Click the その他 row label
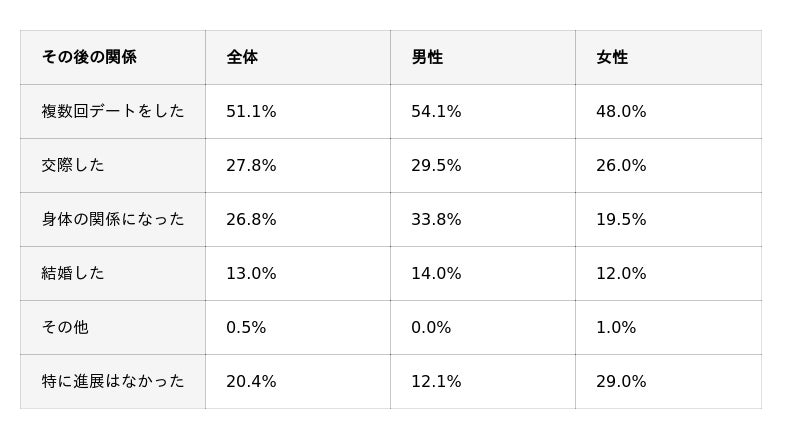 pos(113,328)
